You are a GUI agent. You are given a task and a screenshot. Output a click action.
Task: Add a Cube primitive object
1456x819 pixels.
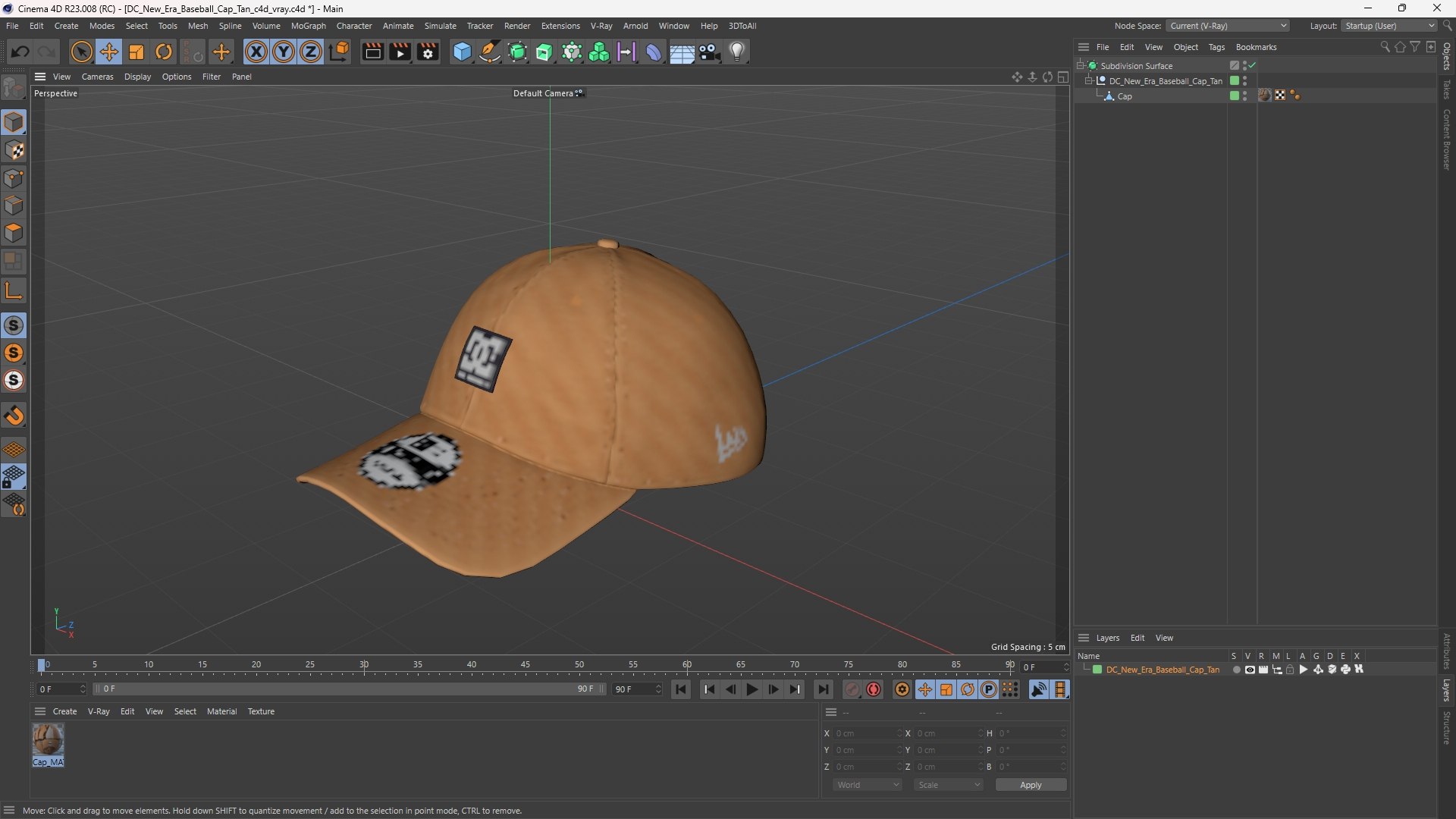[462, 52]
